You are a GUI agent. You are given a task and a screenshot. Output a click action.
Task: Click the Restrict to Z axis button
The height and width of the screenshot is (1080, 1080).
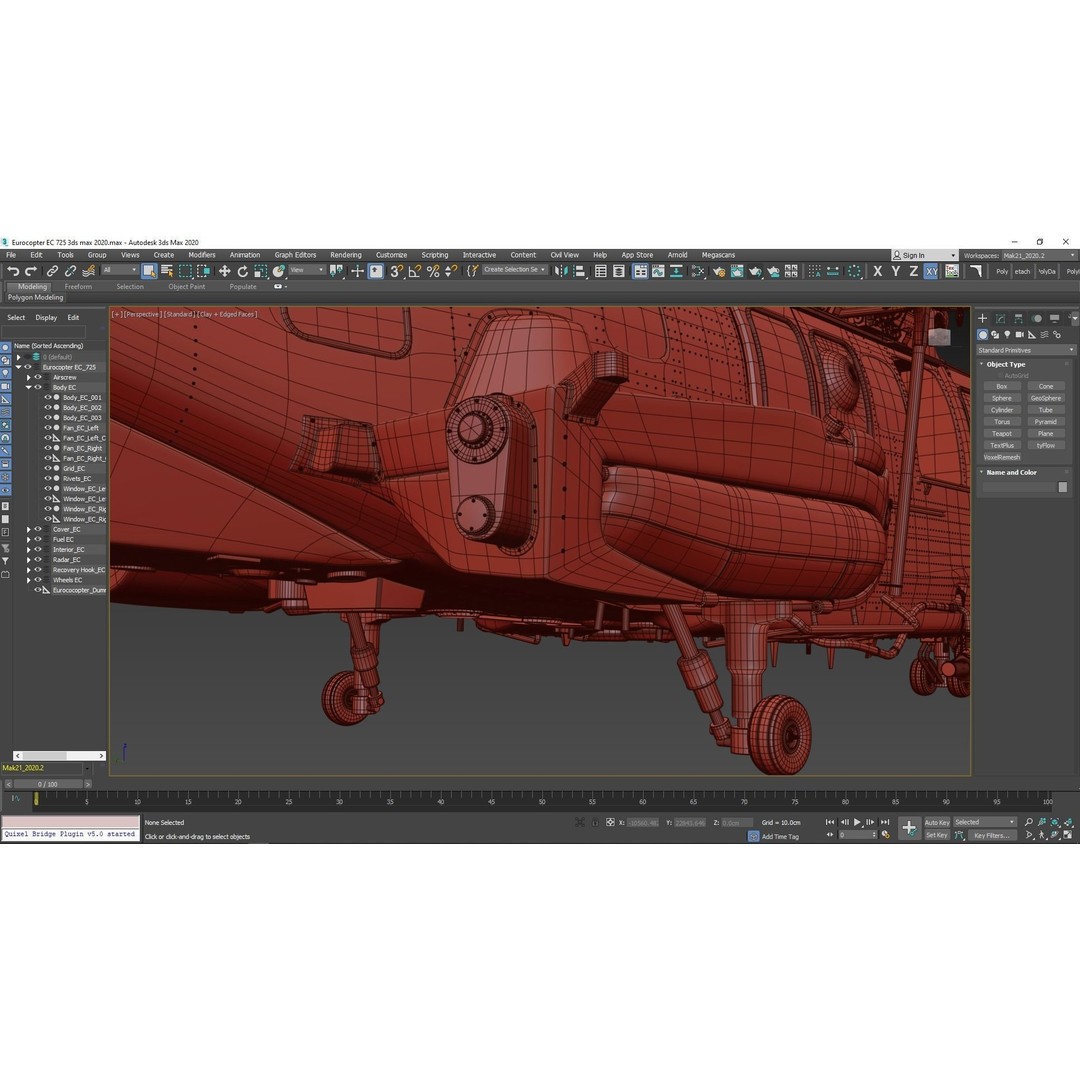[913, 271]
